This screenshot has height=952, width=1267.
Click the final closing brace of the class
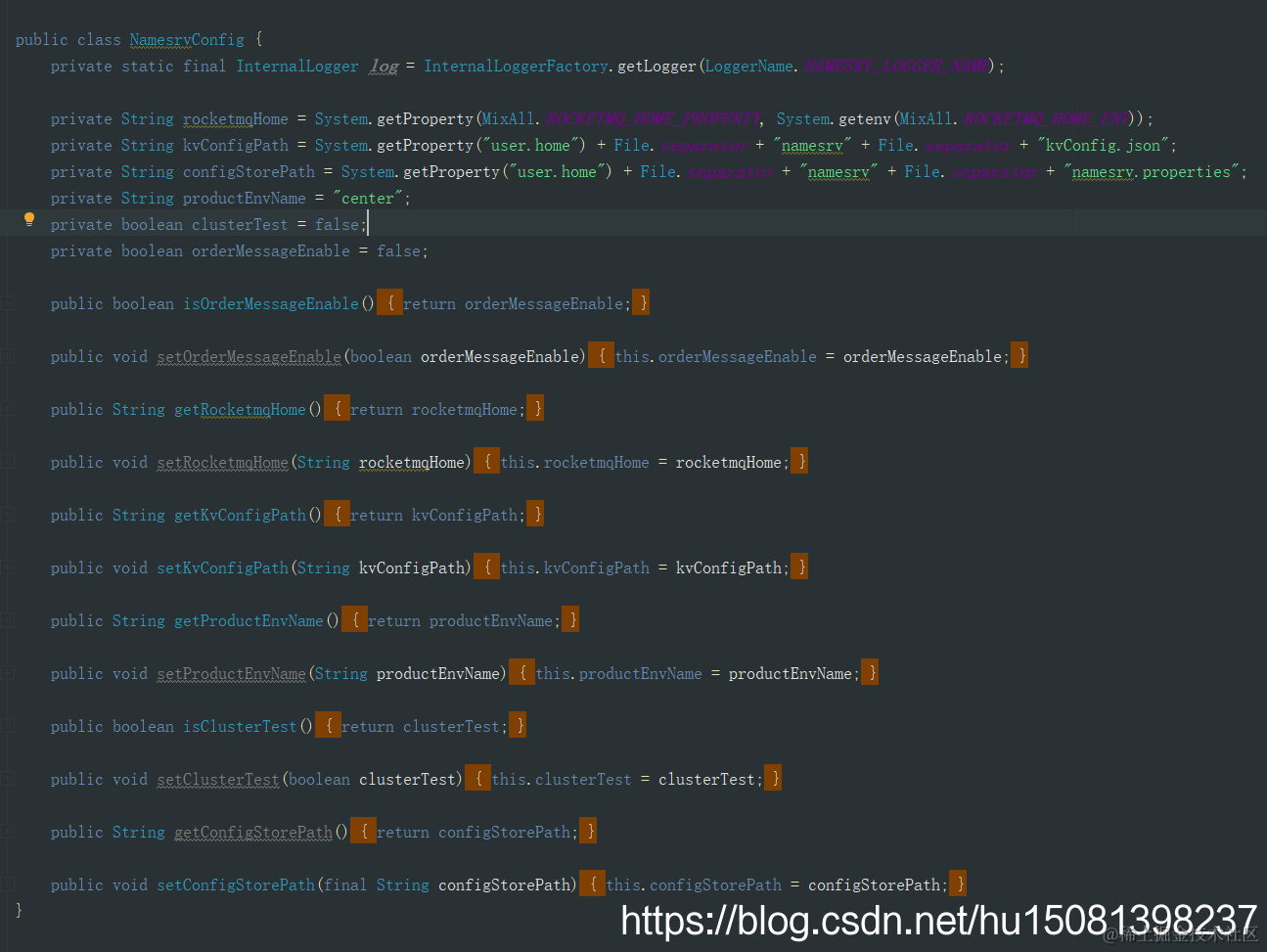coord(19,910)
